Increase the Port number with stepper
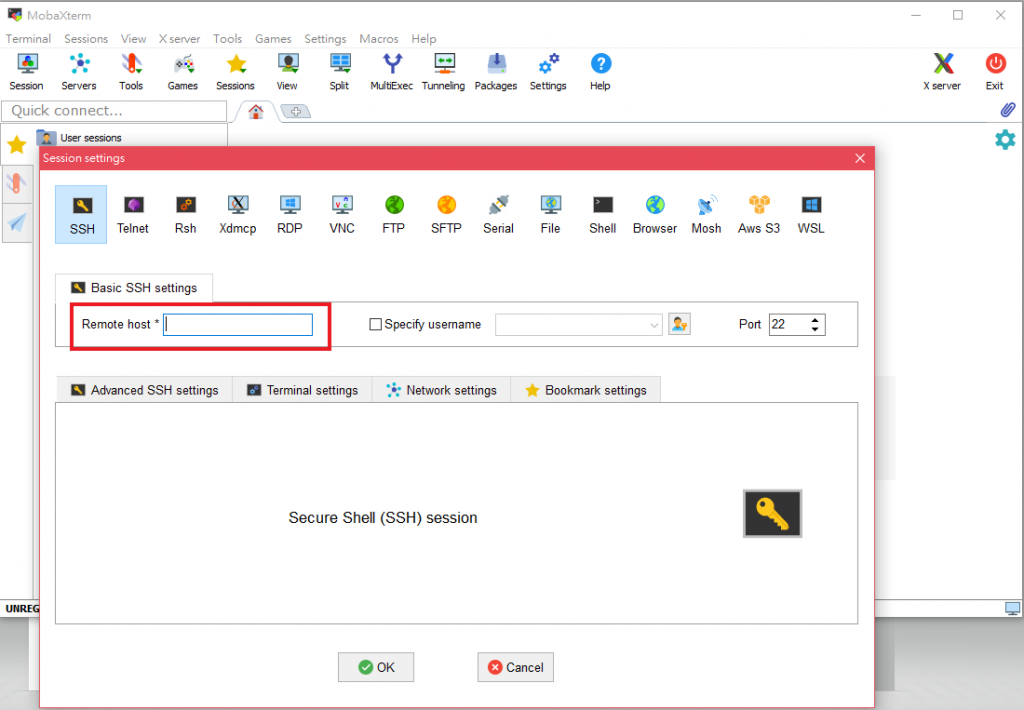 [814, 320]
